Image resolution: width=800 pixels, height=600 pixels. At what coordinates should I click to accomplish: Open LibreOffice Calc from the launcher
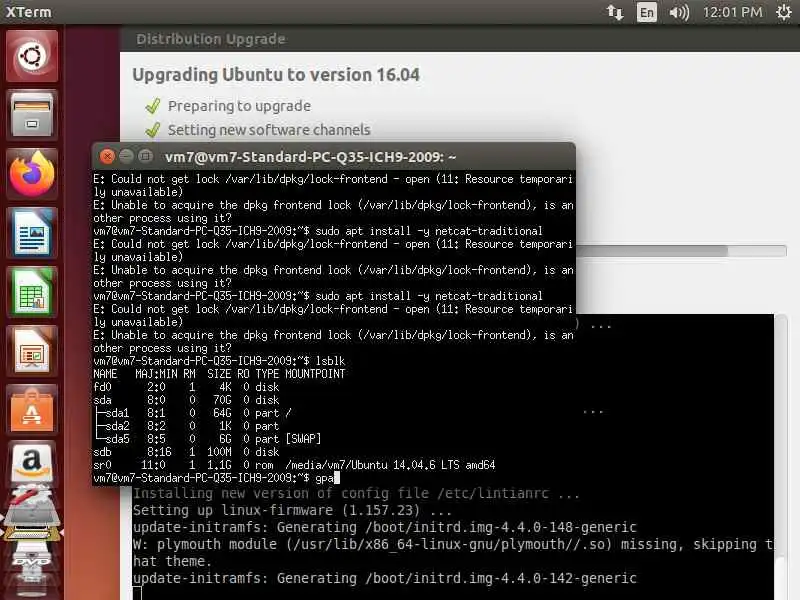[x=32, y=292]
